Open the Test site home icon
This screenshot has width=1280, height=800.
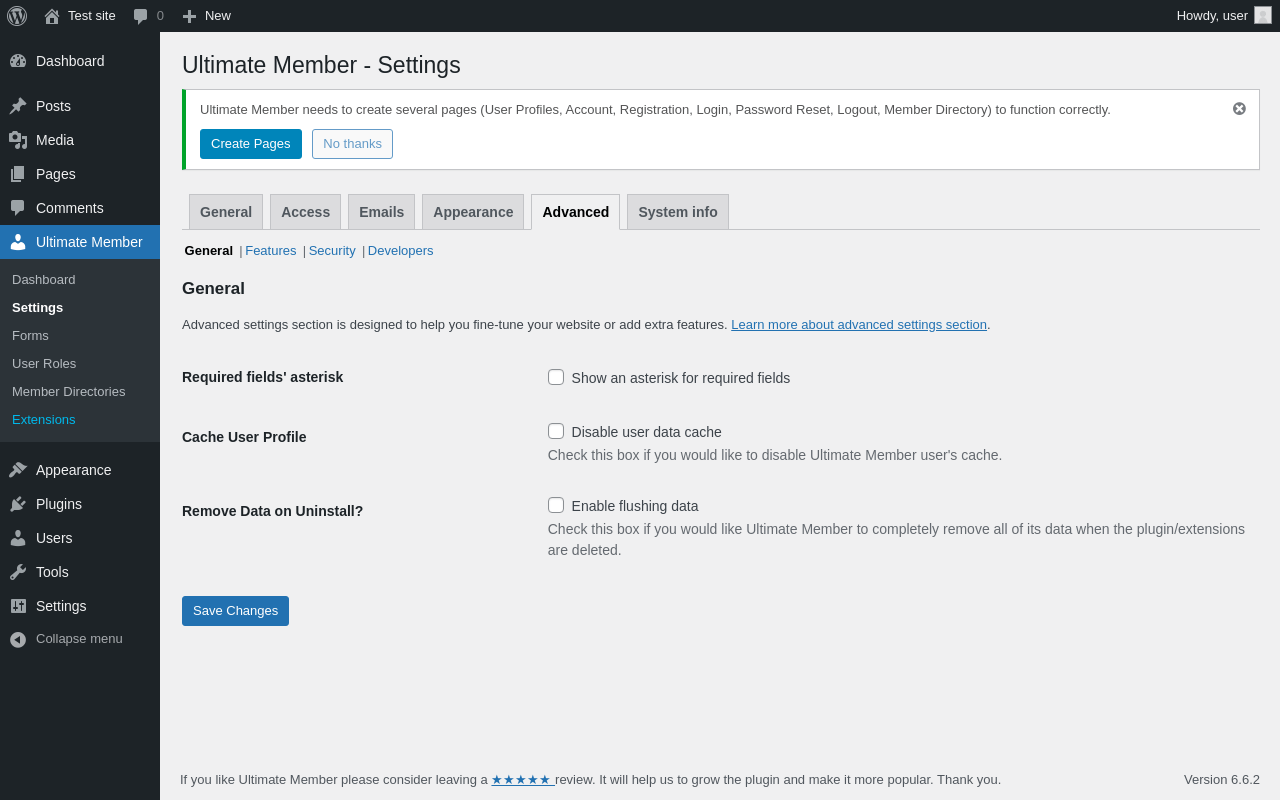point(52,16)
